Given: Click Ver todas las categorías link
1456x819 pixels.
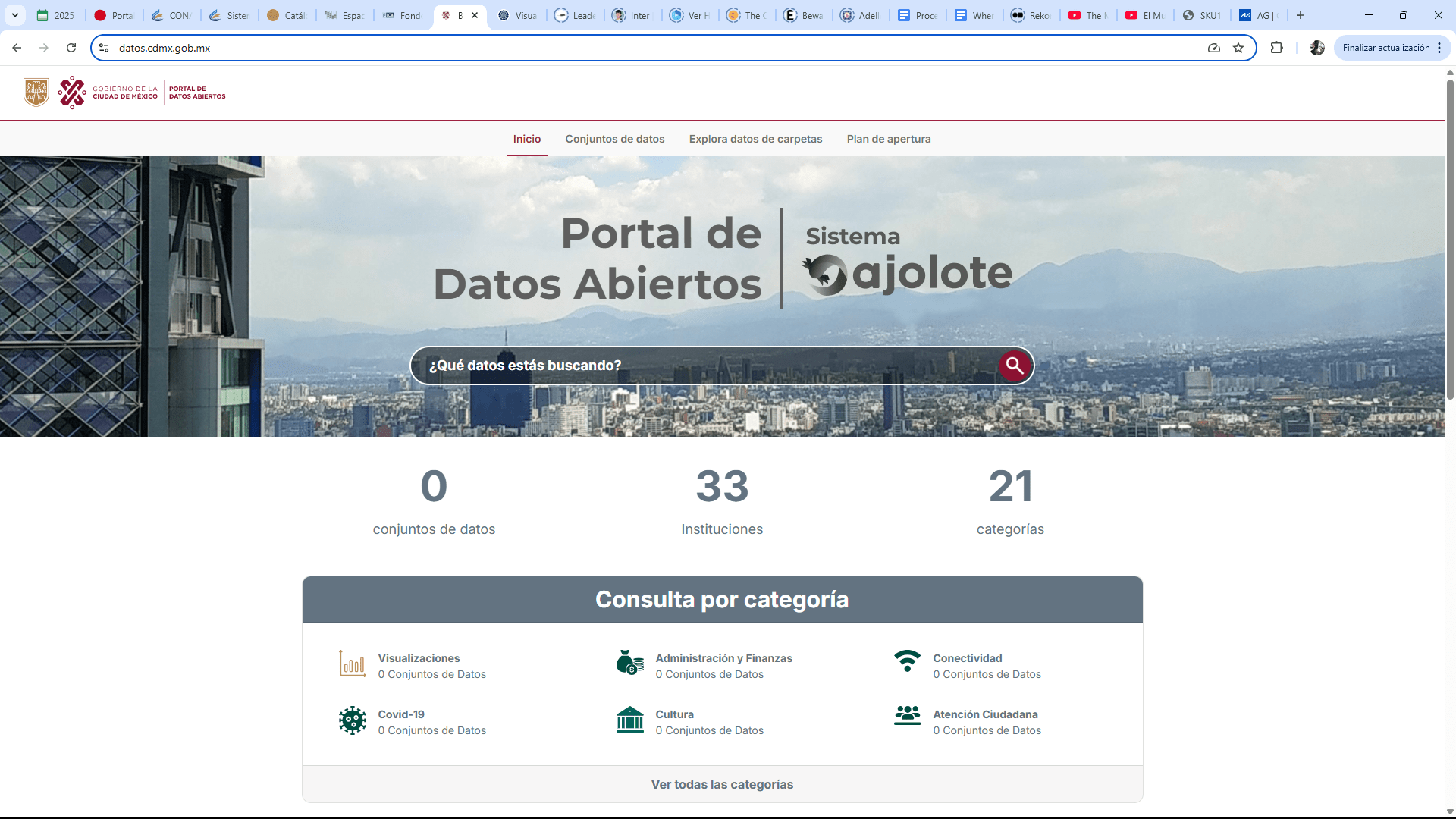Looking at the screenshot, I should tap(722, 784).
